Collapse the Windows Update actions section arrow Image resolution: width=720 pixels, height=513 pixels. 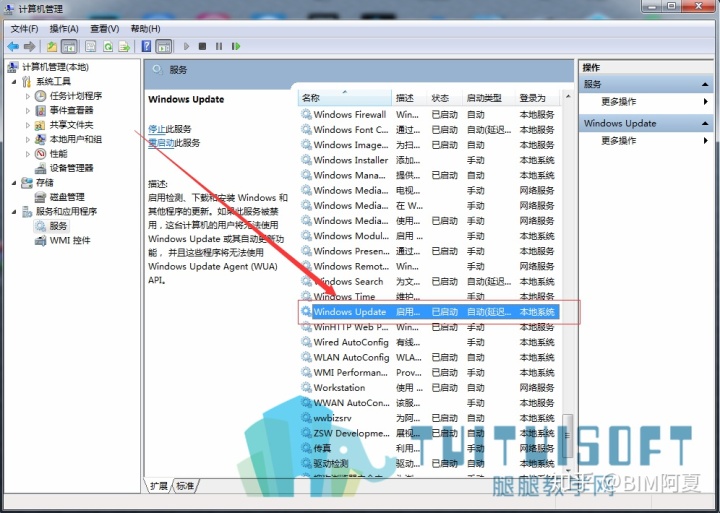coord(705,124)
